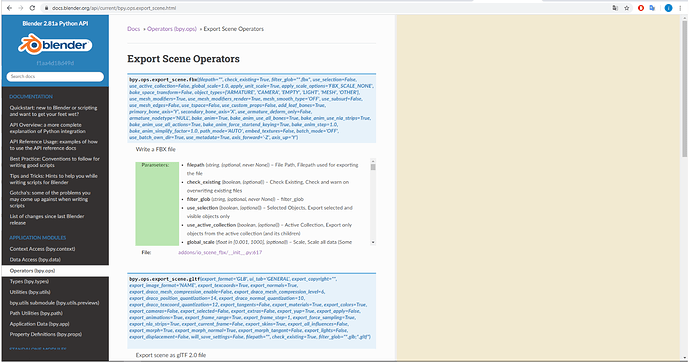Click the APPLICATION MODULES sidebar heading
The height and width of the screenshot is (363, 690).
click(x=38, y=238)
